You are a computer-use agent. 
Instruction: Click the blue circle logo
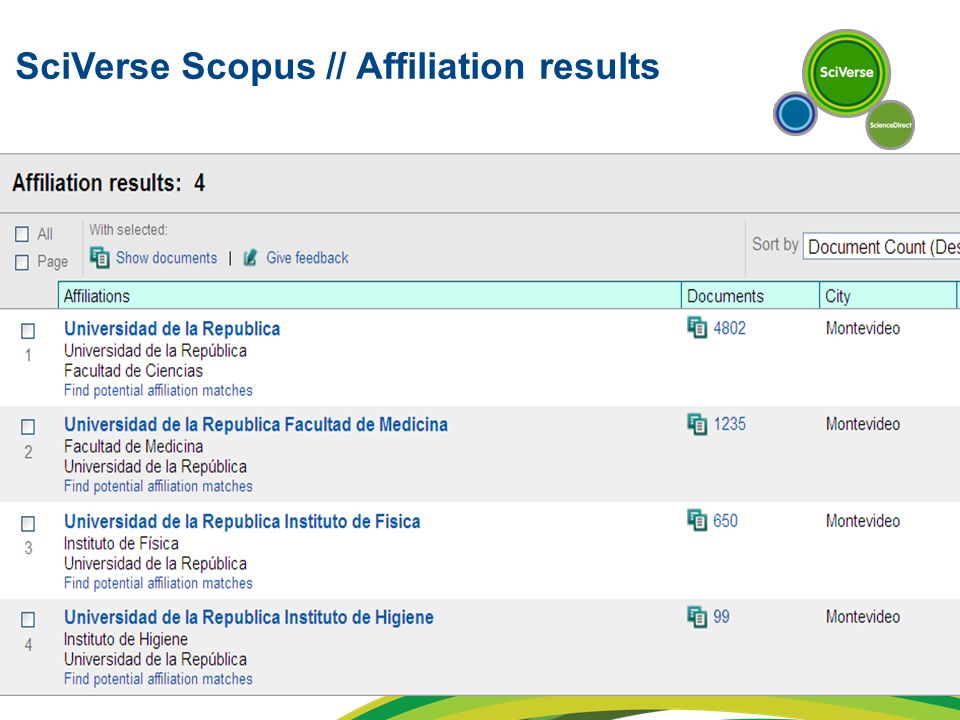pos(795,113)
